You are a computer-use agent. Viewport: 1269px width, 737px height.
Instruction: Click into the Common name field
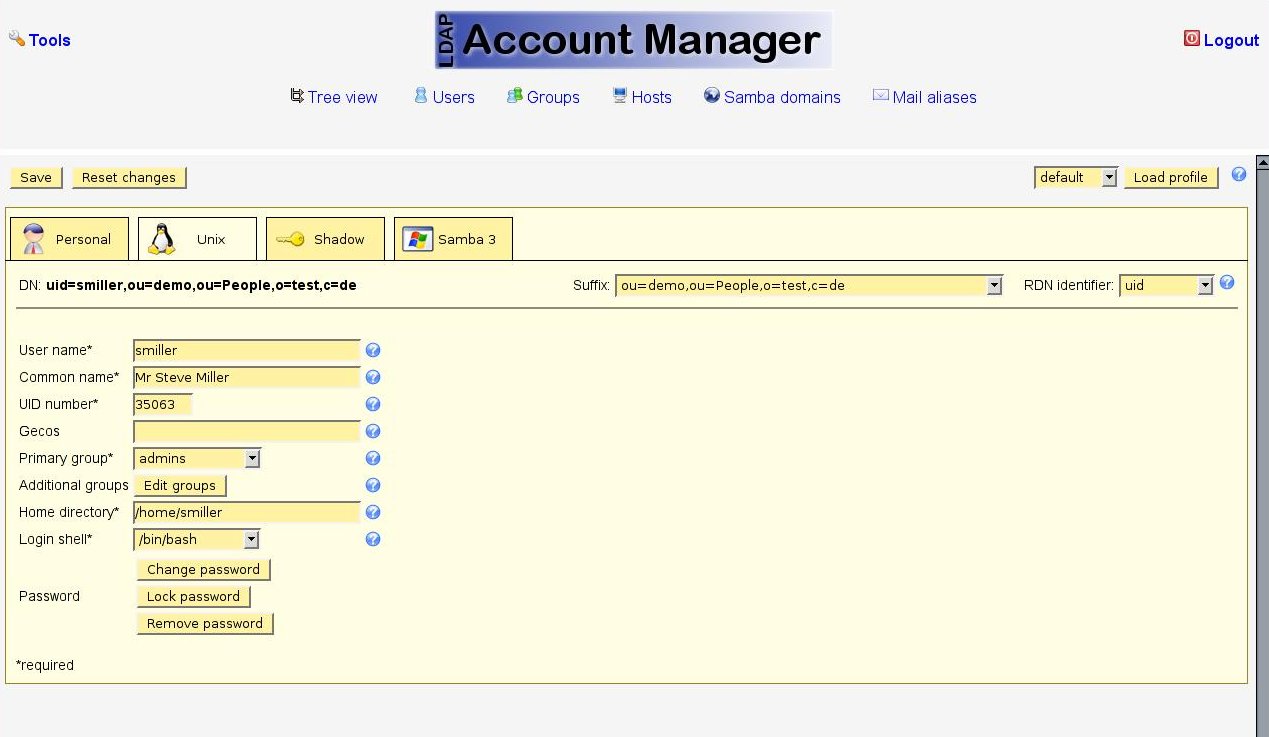pos(246,377)
